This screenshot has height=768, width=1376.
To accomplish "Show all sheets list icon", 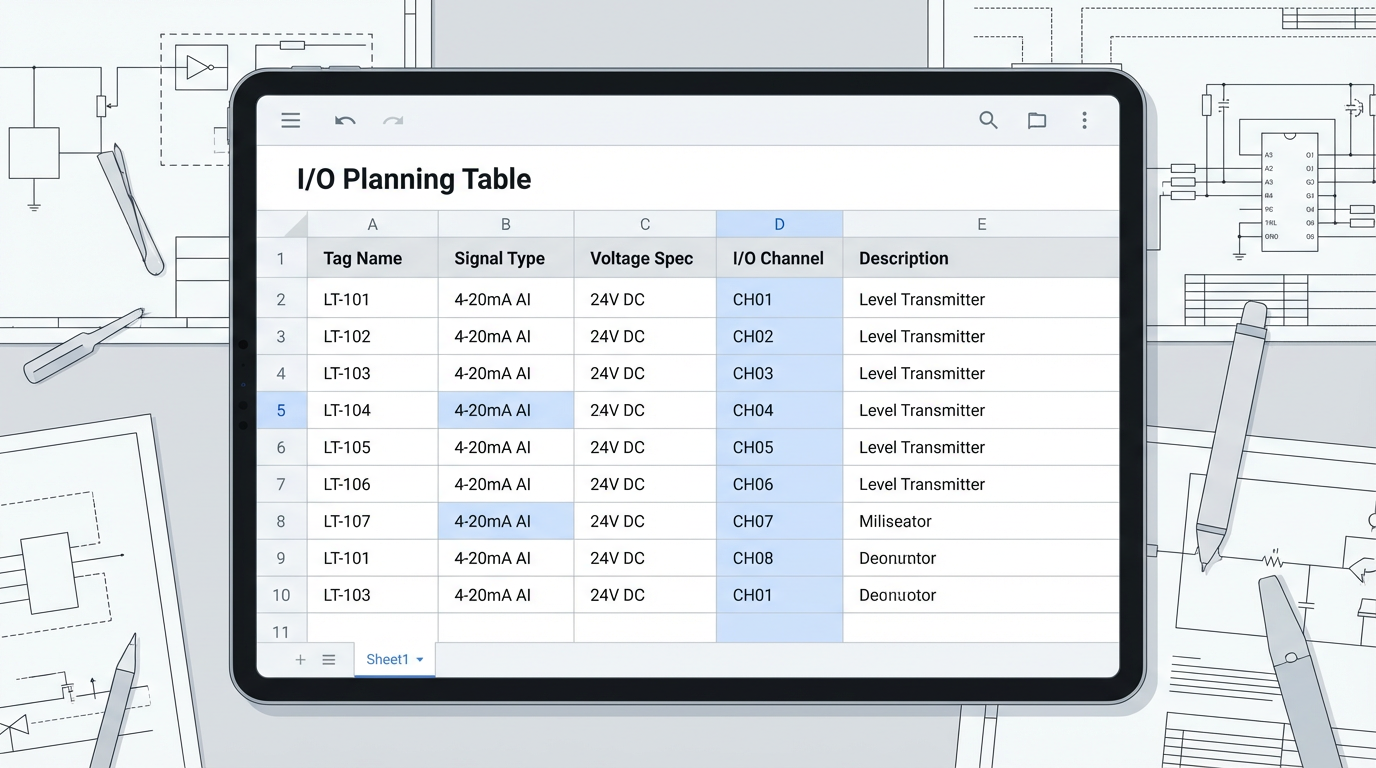I will 328,660.
